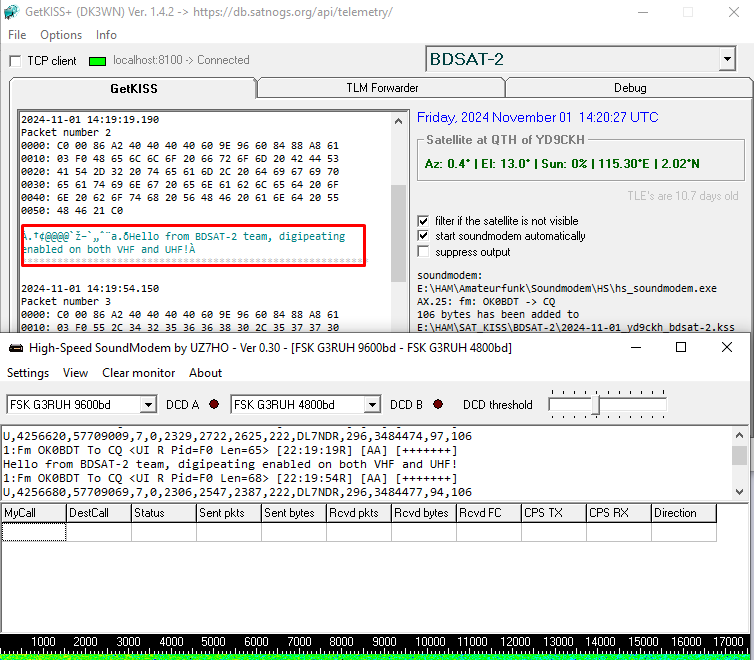Click the Rcvd FC column header
Viewport: 754px width, 660px height.
point(489,513)
